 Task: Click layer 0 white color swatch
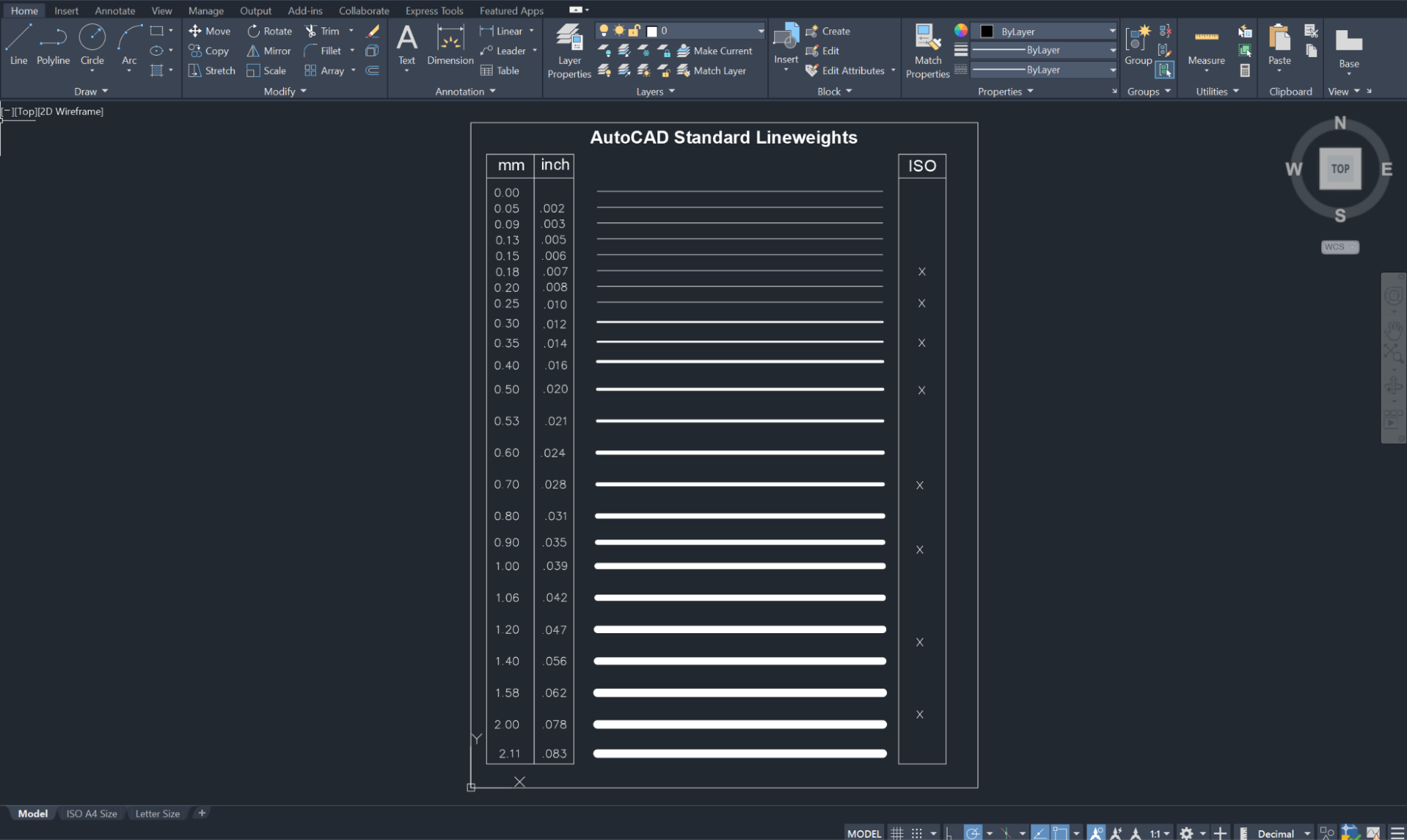652,31
